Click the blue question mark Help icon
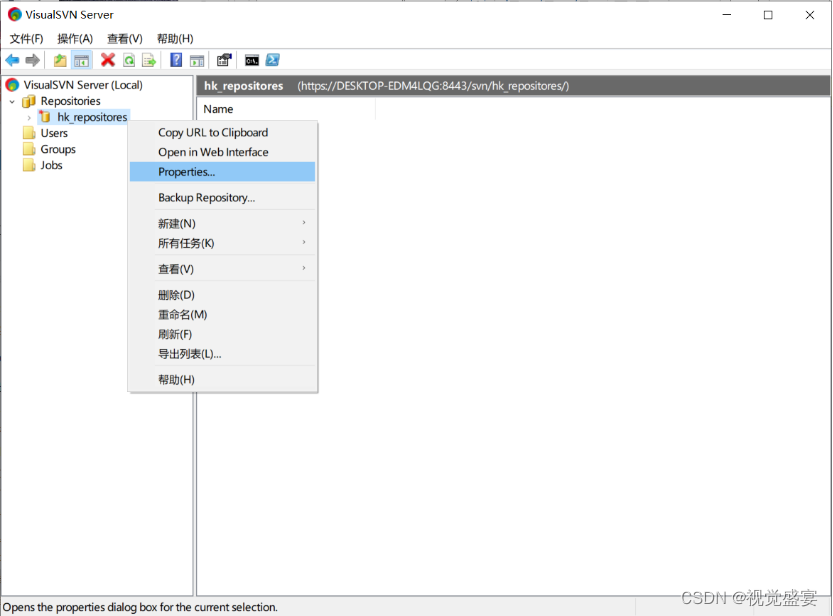Image resolution: width=833 pixels, height=616 pixels. coord(176,61)
